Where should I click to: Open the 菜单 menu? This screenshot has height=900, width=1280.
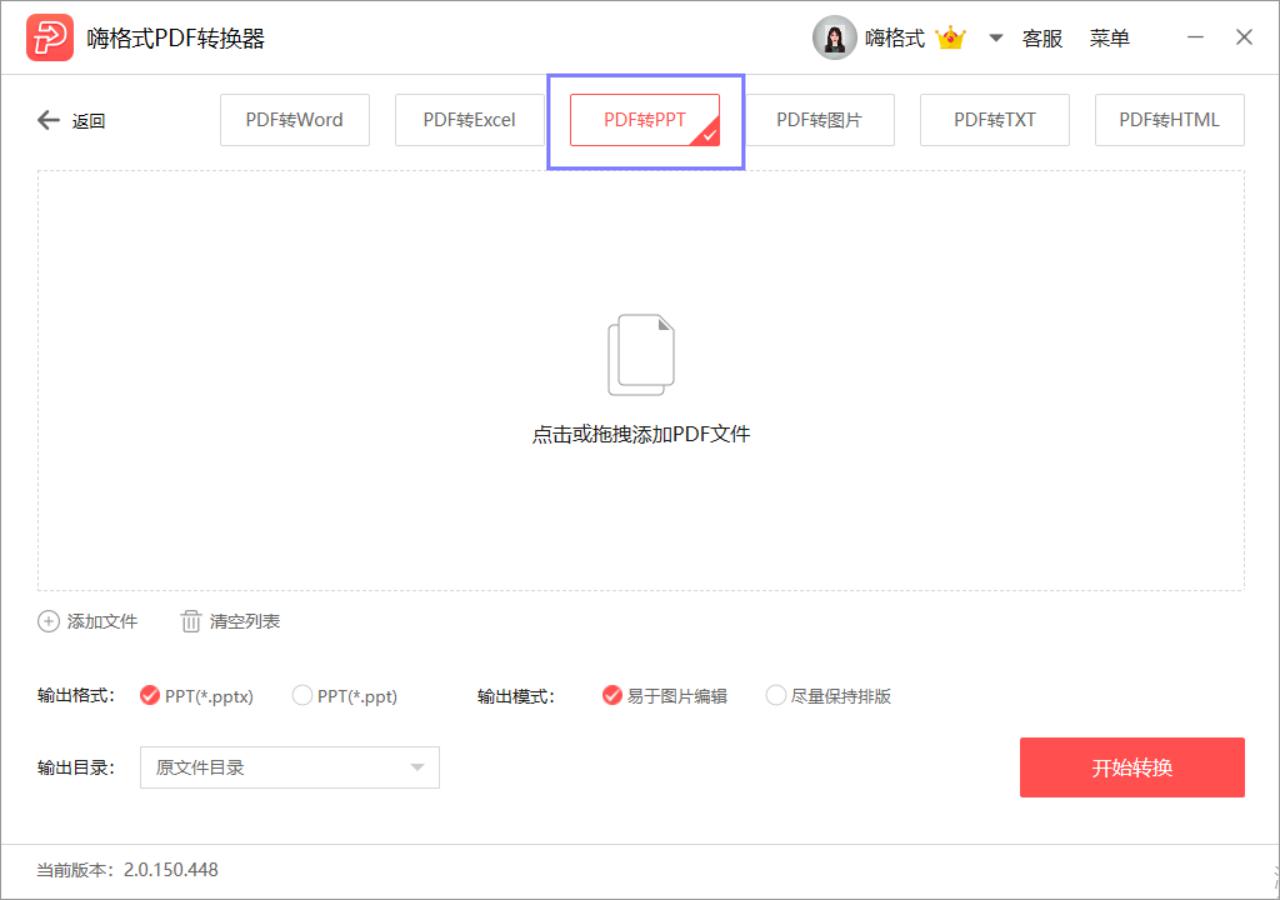pyautogui.click(x=1110, y=38)
